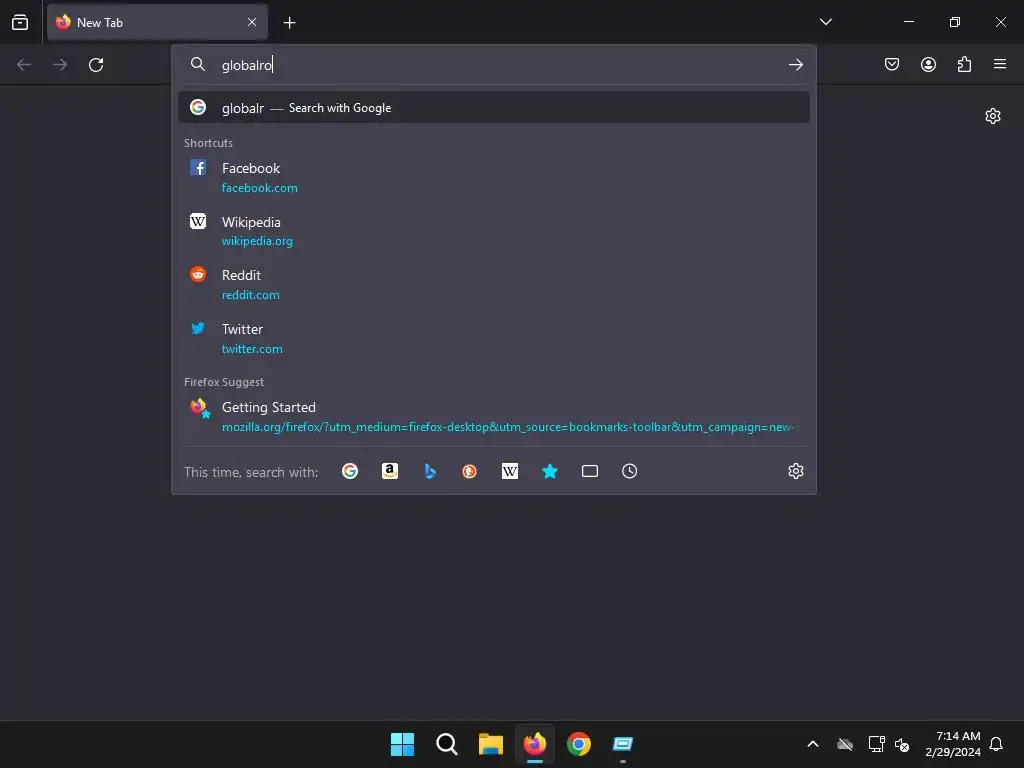Click Firefox icon in taskbar

point(535,744)
